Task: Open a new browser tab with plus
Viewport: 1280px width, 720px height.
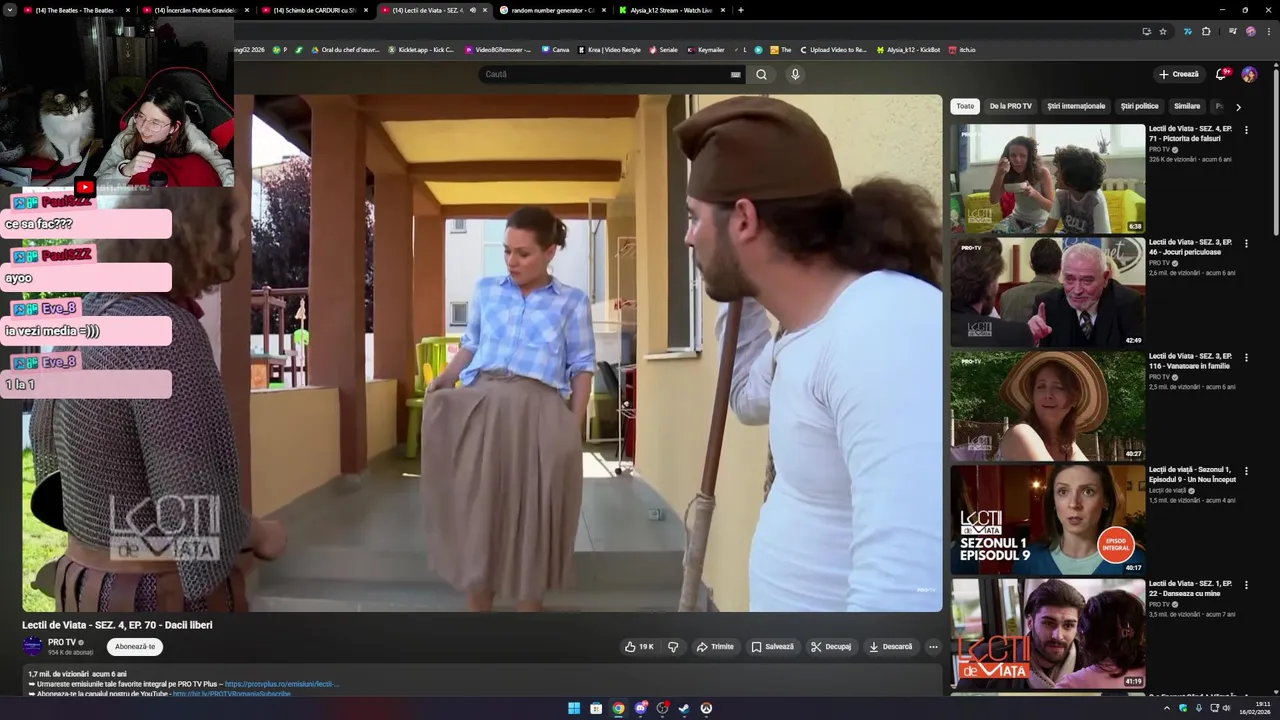Action: [740, 10]
